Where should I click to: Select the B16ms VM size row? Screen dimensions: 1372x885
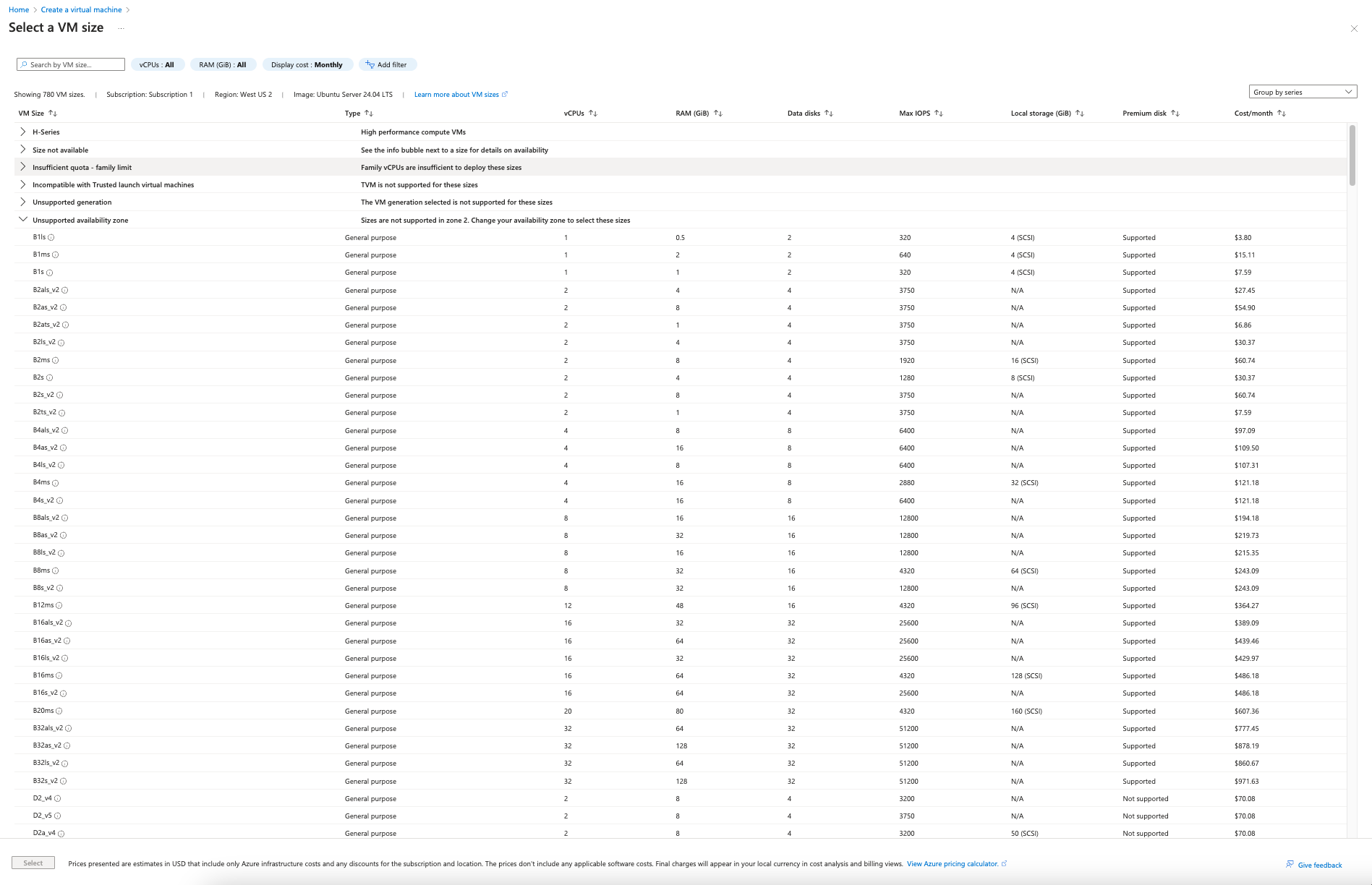coord(680,675)
